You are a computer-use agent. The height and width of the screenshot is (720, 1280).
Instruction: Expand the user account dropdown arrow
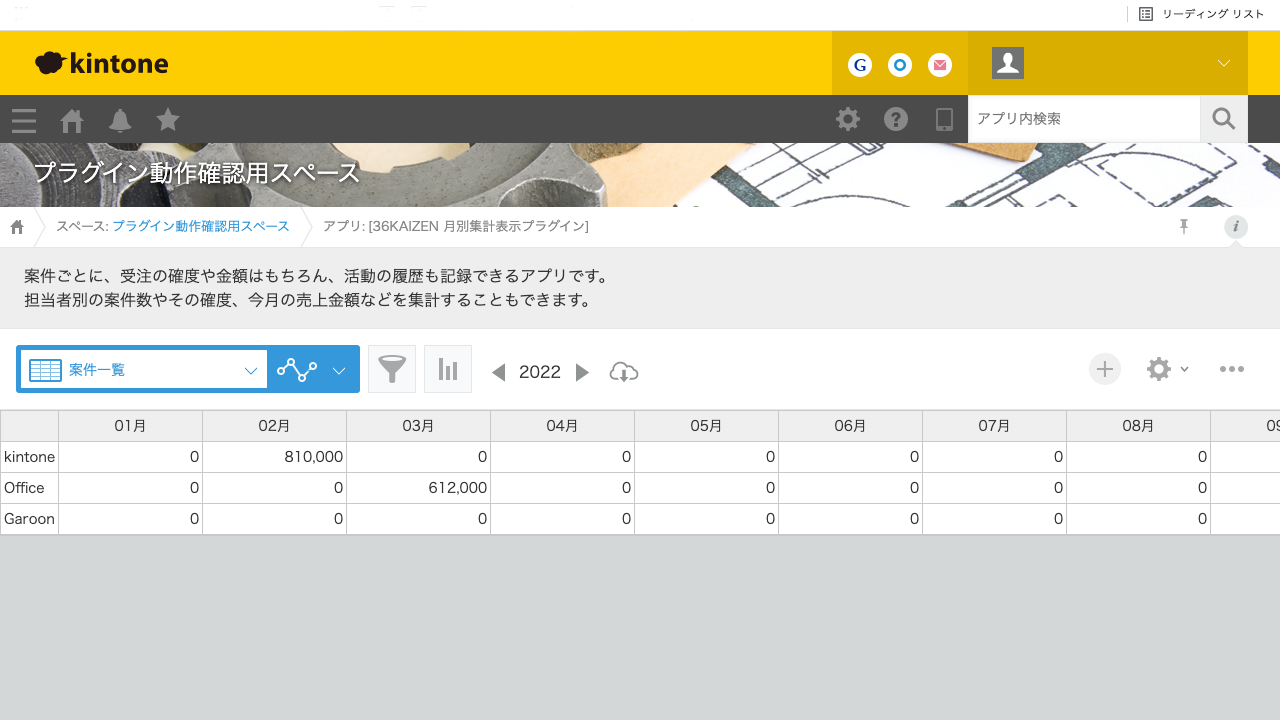(1224, 63)
